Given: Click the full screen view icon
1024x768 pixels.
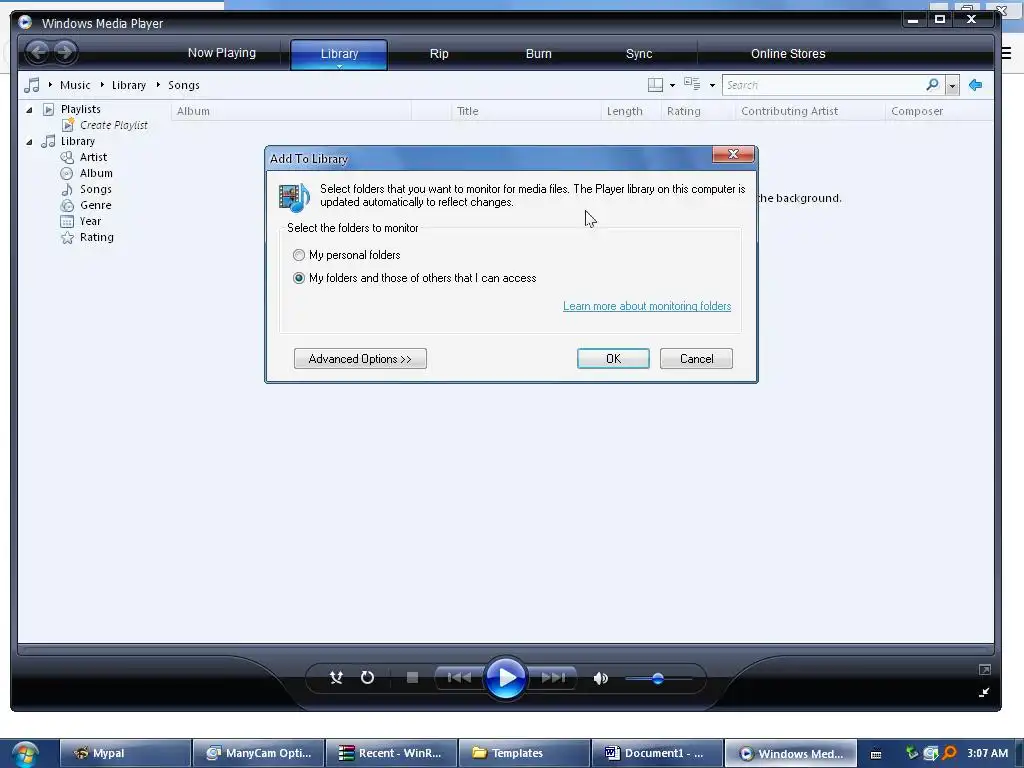Looking at the screenshot, I should point(985,669).
